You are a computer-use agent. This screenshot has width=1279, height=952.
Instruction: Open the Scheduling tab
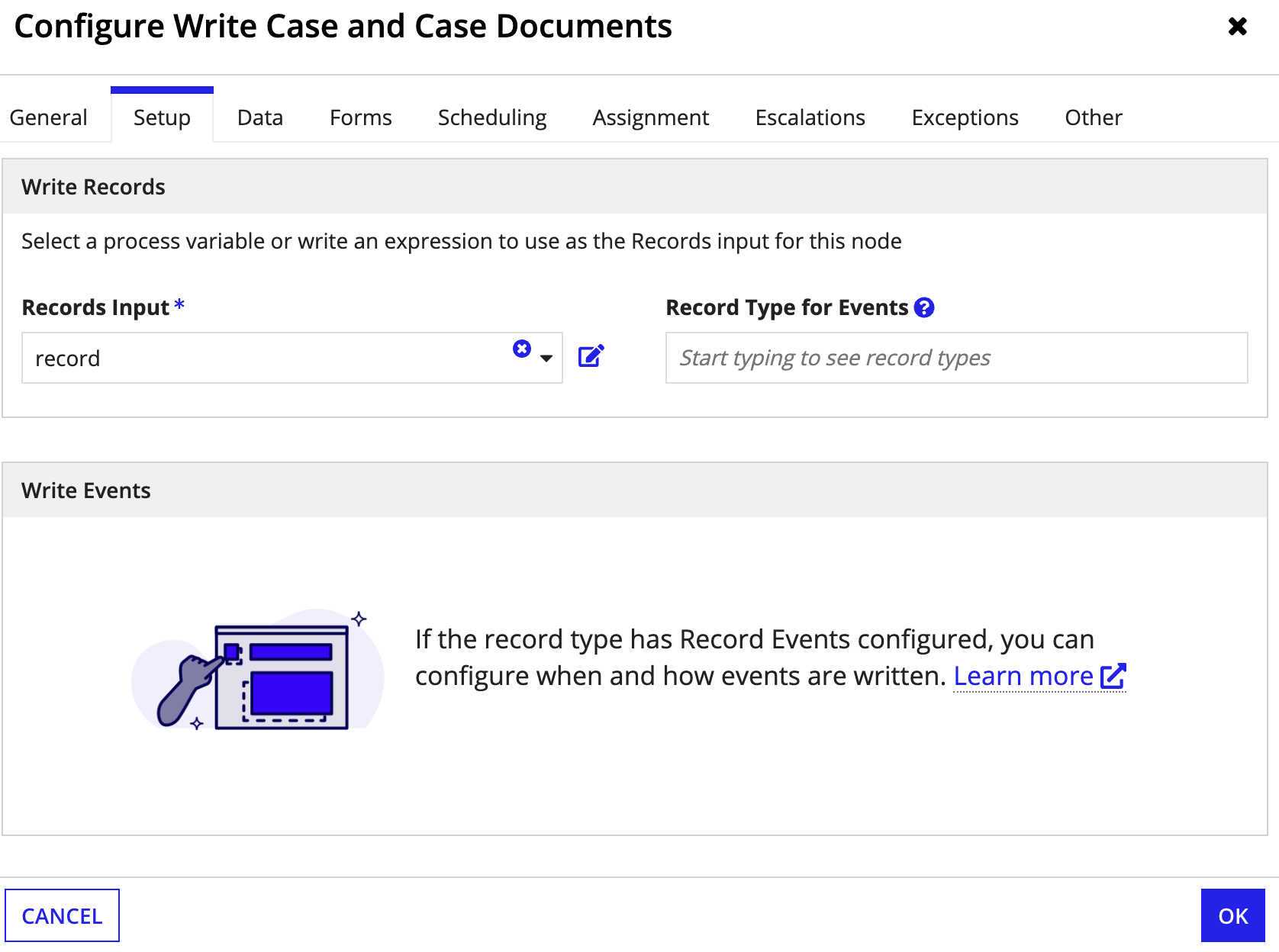(492, 117)
